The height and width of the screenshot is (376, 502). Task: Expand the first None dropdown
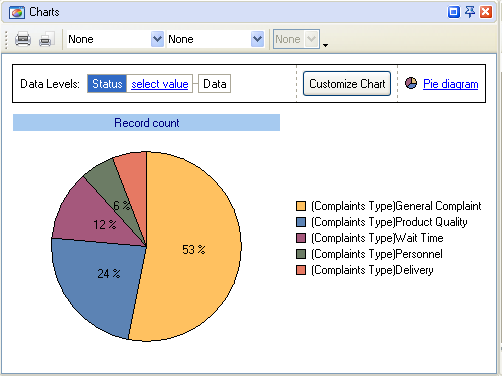pos(157,39)
